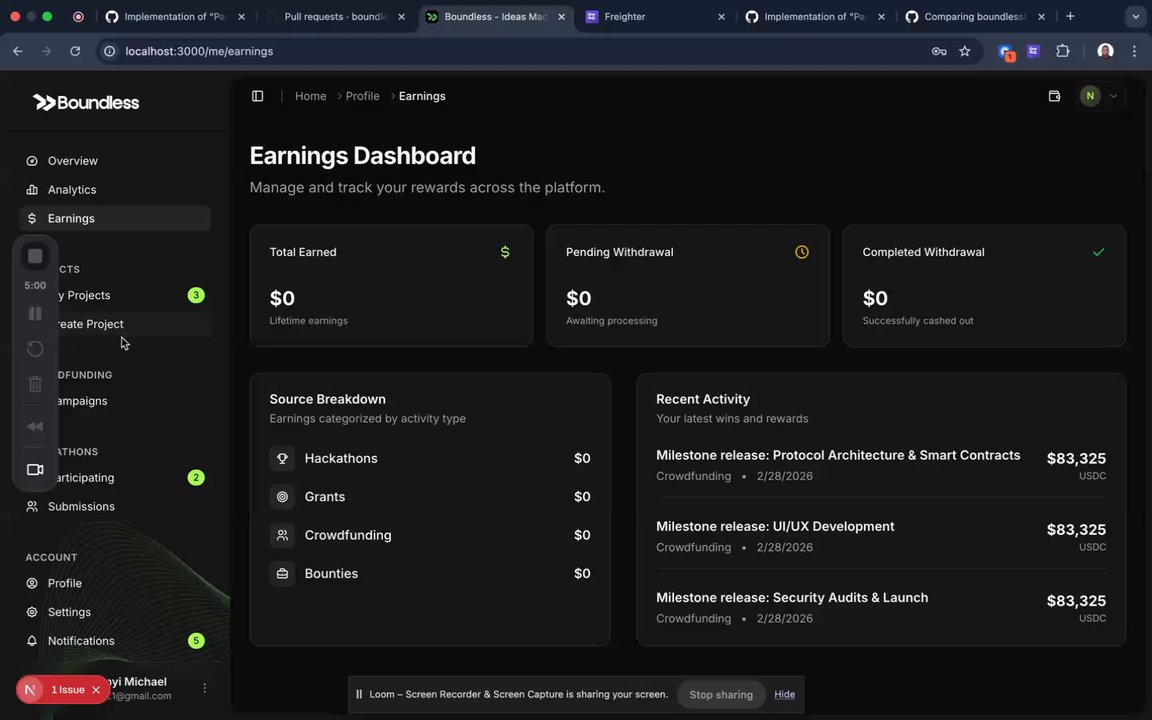Click the green 2 badge on Participating
Image resolution: width=1152 pixels, height=720 pixels.
point(196,478)
